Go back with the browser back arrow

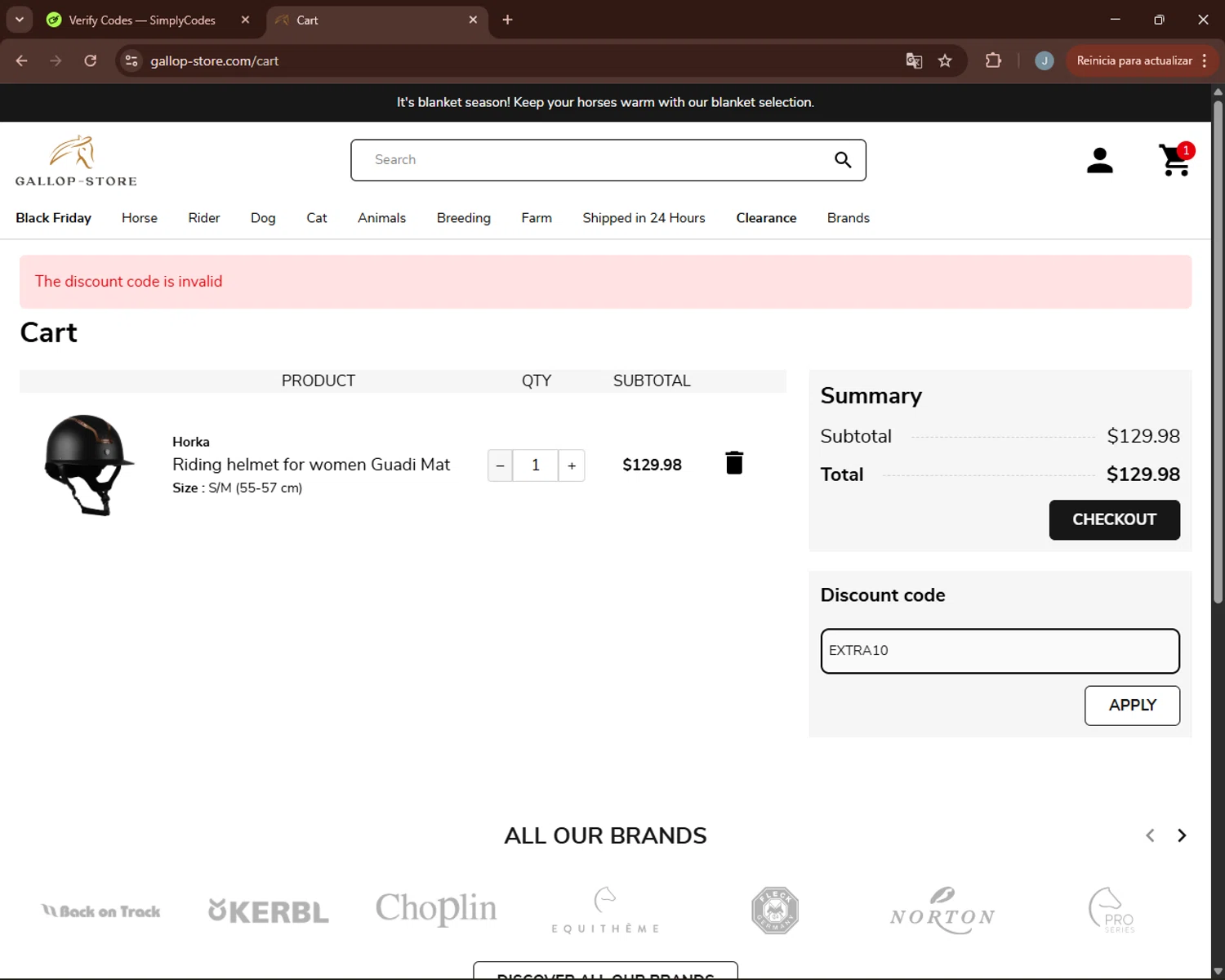pyautogui.click(x=22, y=60)
